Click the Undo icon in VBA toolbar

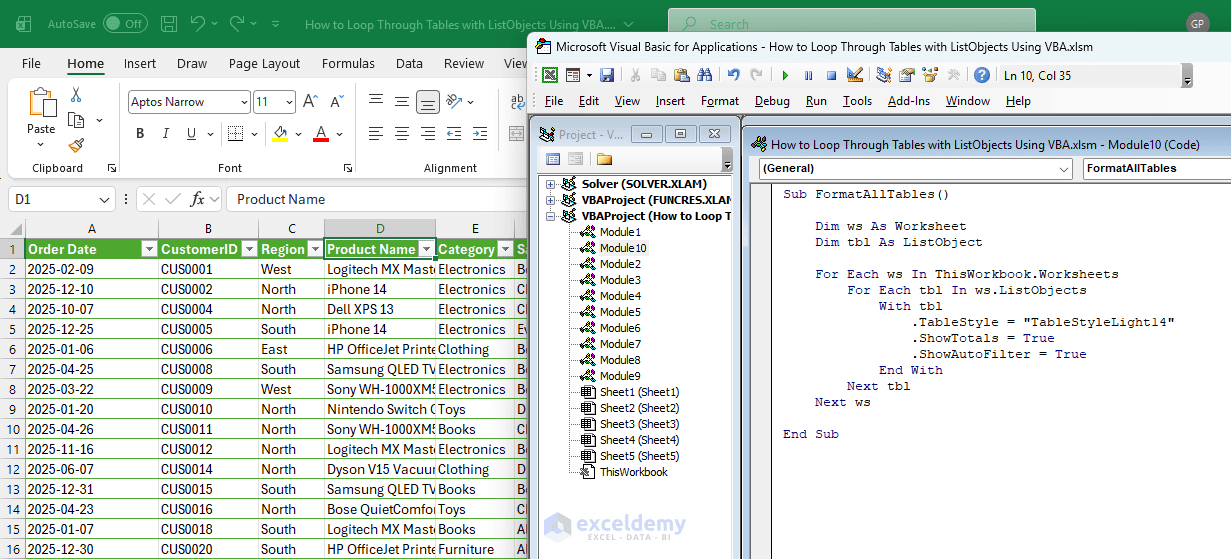[734, 75]
